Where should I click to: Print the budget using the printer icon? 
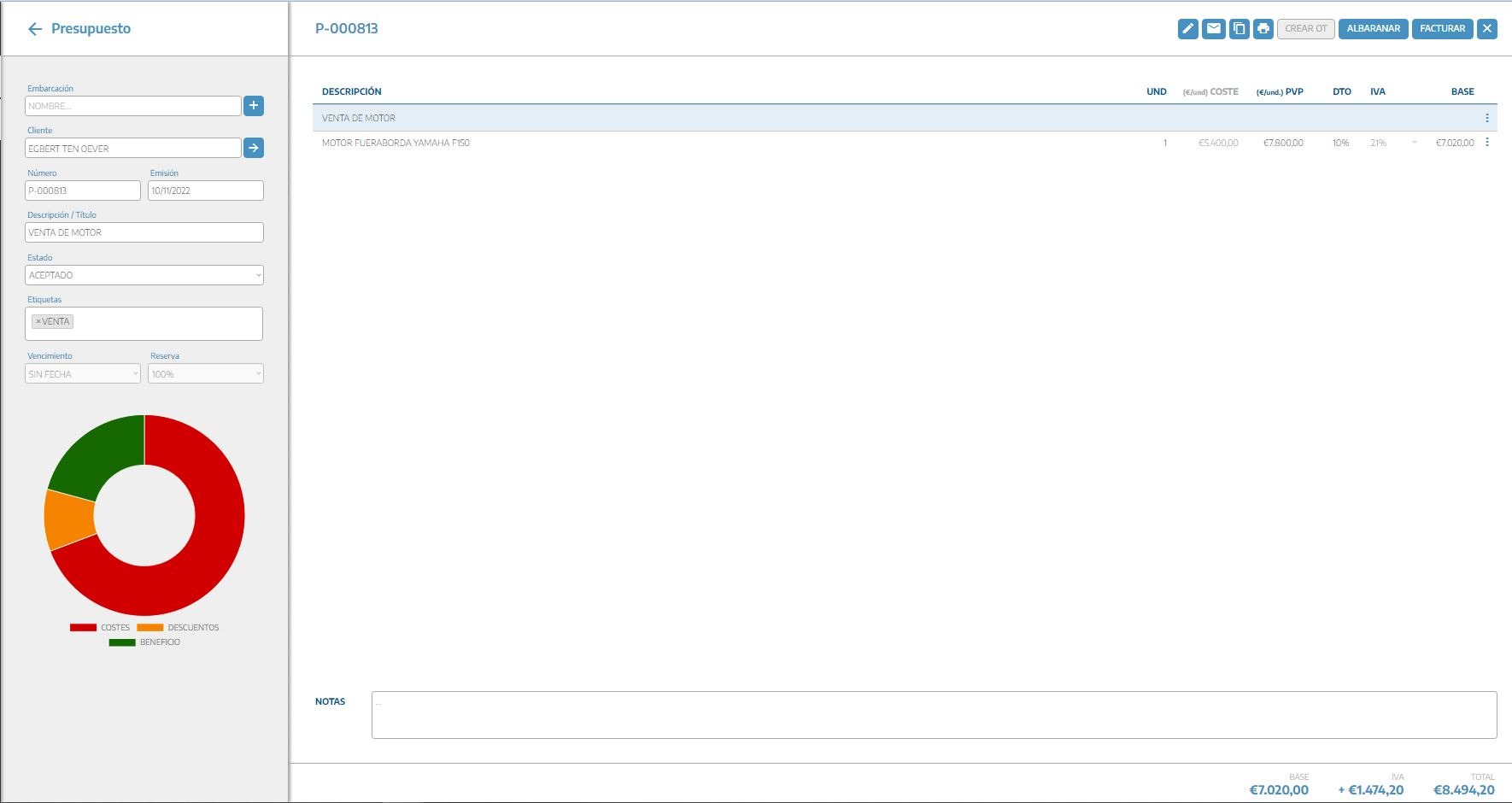pos(1263,28)
